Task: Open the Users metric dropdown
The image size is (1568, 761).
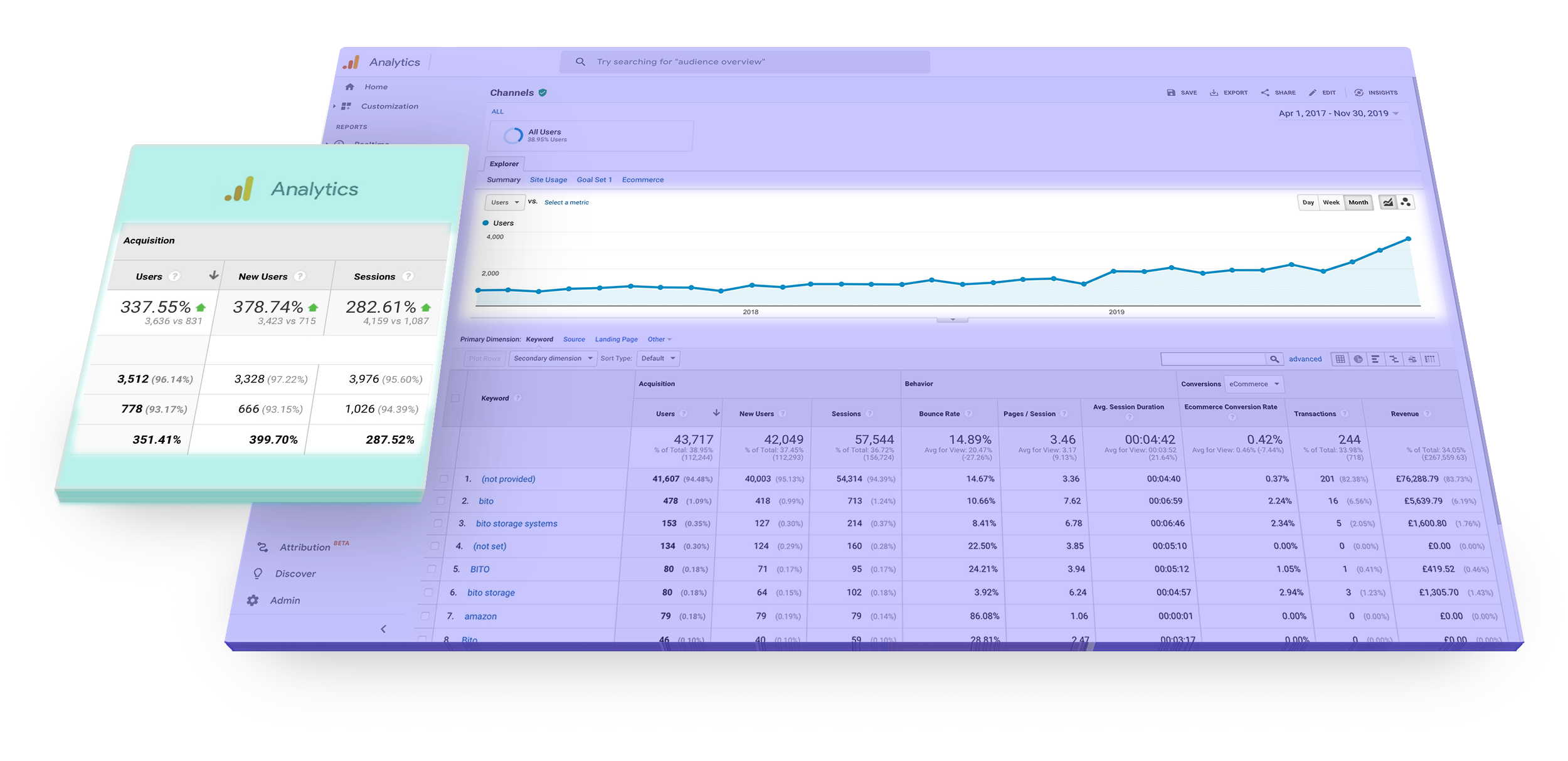Action: coord(505,202)
